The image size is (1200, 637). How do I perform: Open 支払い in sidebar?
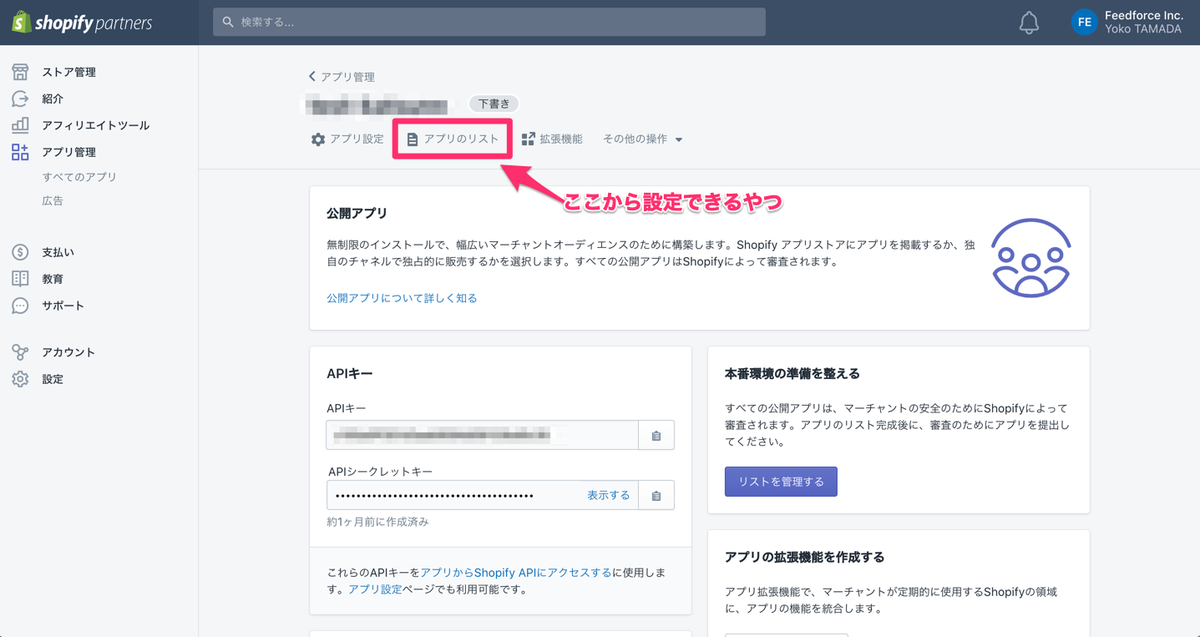[58, 252]
